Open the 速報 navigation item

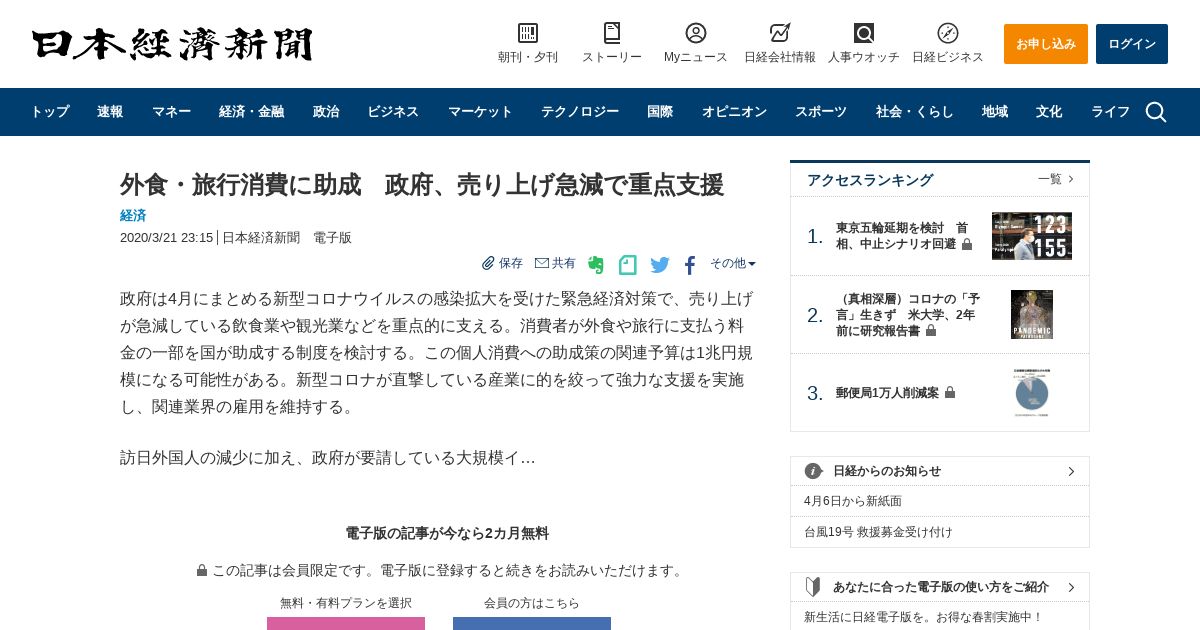(x=110, y=112)
